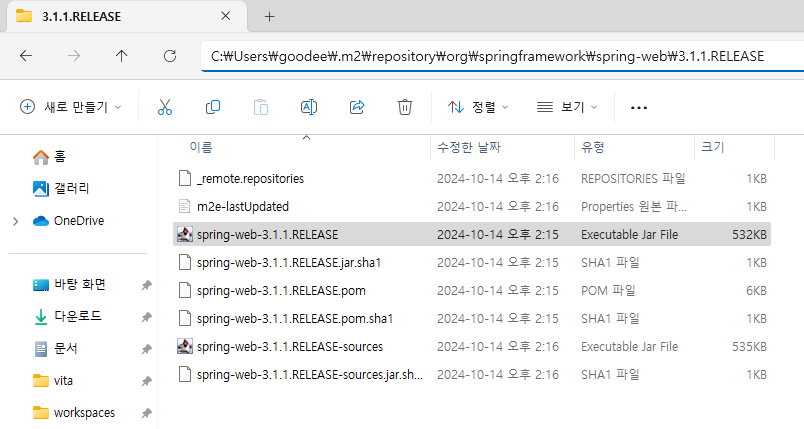Unpin 문서 using its pin icon
Image resolution: width=804 pixels, height=429 pixels.
pos(147,350)
